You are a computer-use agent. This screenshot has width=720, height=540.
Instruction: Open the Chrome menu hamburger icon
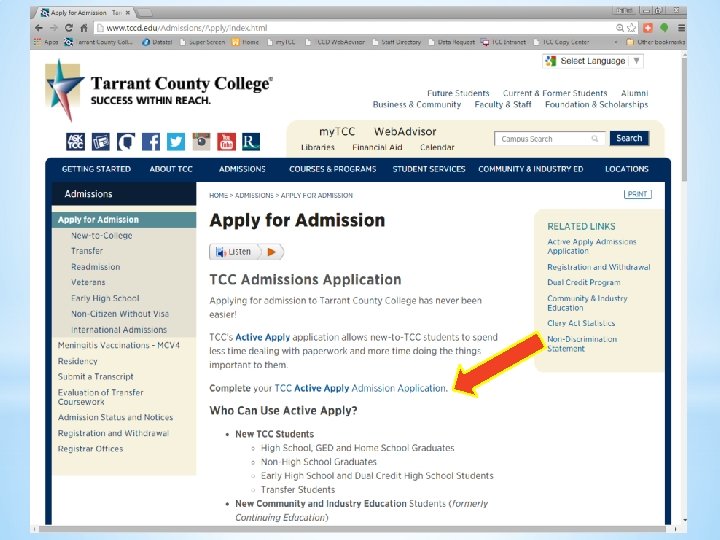(x=681, y=28)
